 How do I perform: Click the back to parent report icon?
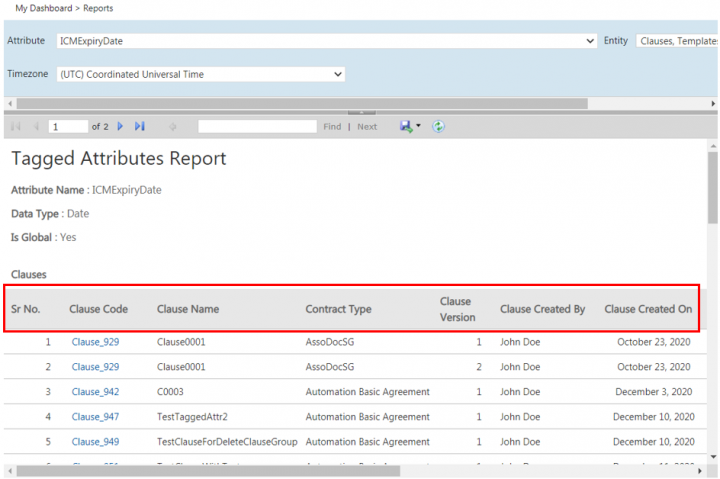173,127
